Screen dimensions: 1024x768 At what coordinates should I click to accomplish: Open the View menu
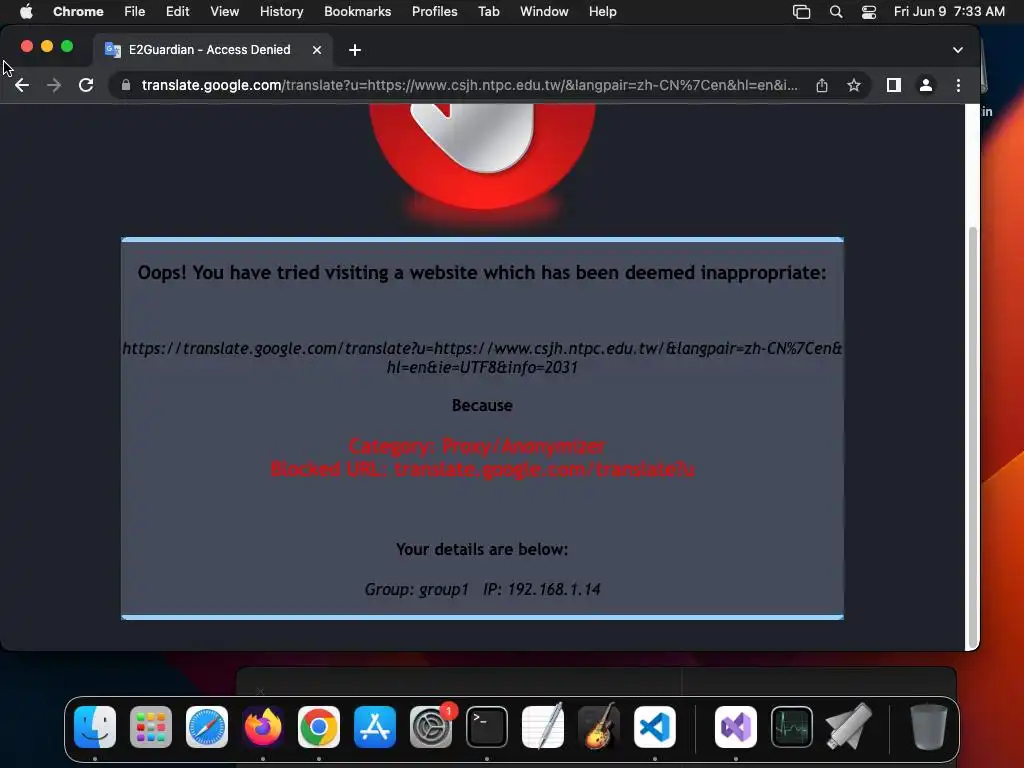225,12
